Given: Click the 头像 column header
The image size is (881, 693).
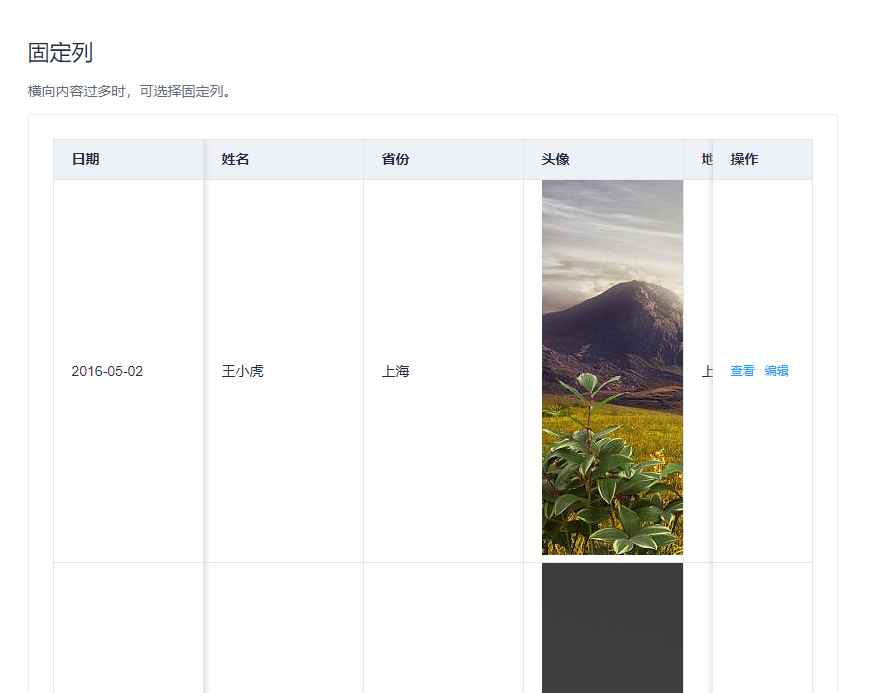Looking at the screenshot, I should point(603,160).
